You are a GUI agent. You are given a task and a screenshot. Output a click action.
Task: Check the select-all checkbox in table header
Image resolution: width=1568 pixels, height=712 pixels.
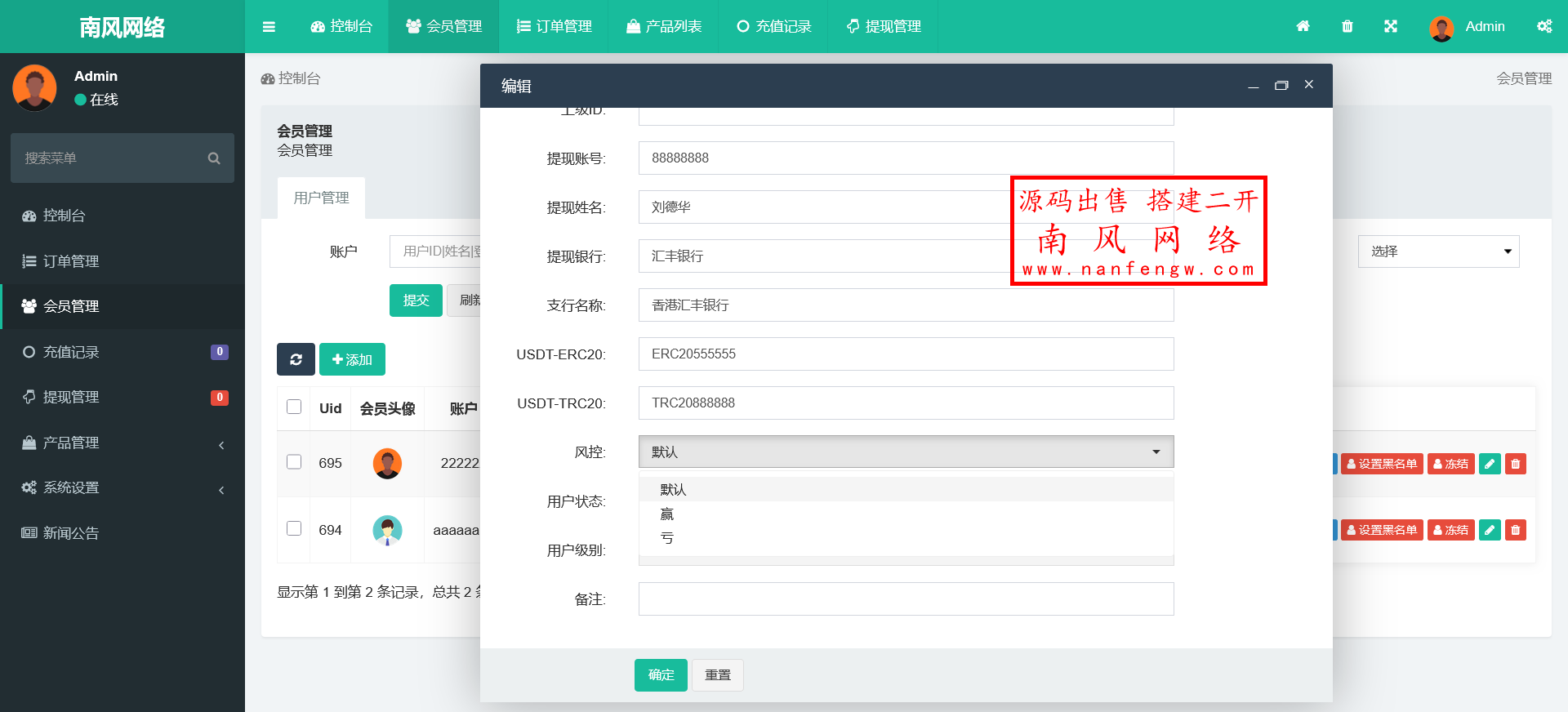(x=294, y=407)
